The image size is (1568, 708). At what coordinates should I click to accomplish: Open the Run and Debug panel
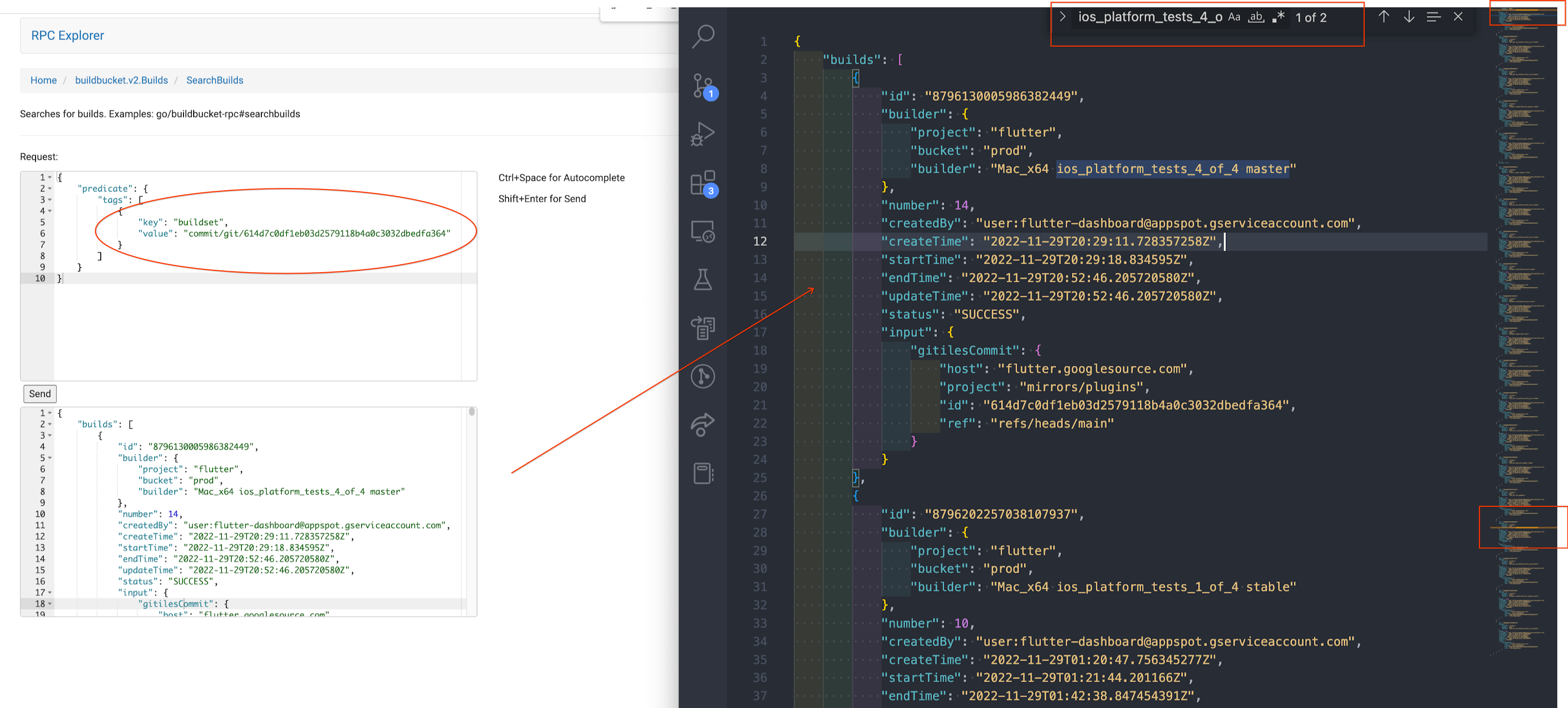click(703, 134)
